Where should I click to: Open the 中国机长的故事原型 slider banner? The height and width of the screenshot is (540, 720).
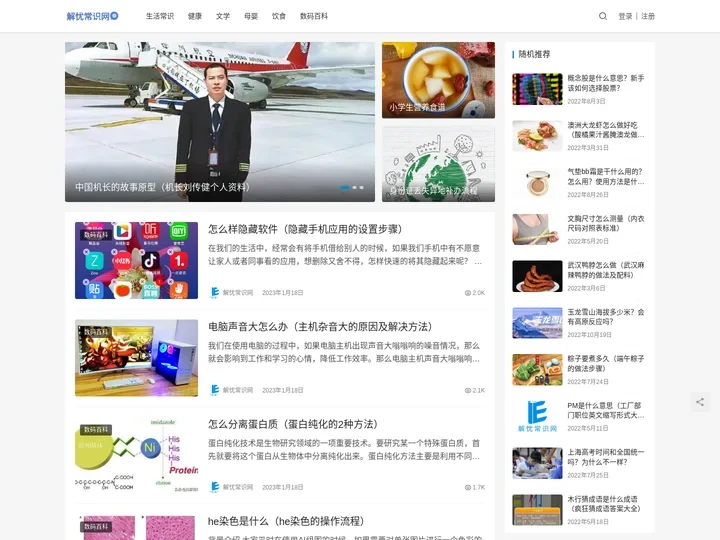(219, 122)
